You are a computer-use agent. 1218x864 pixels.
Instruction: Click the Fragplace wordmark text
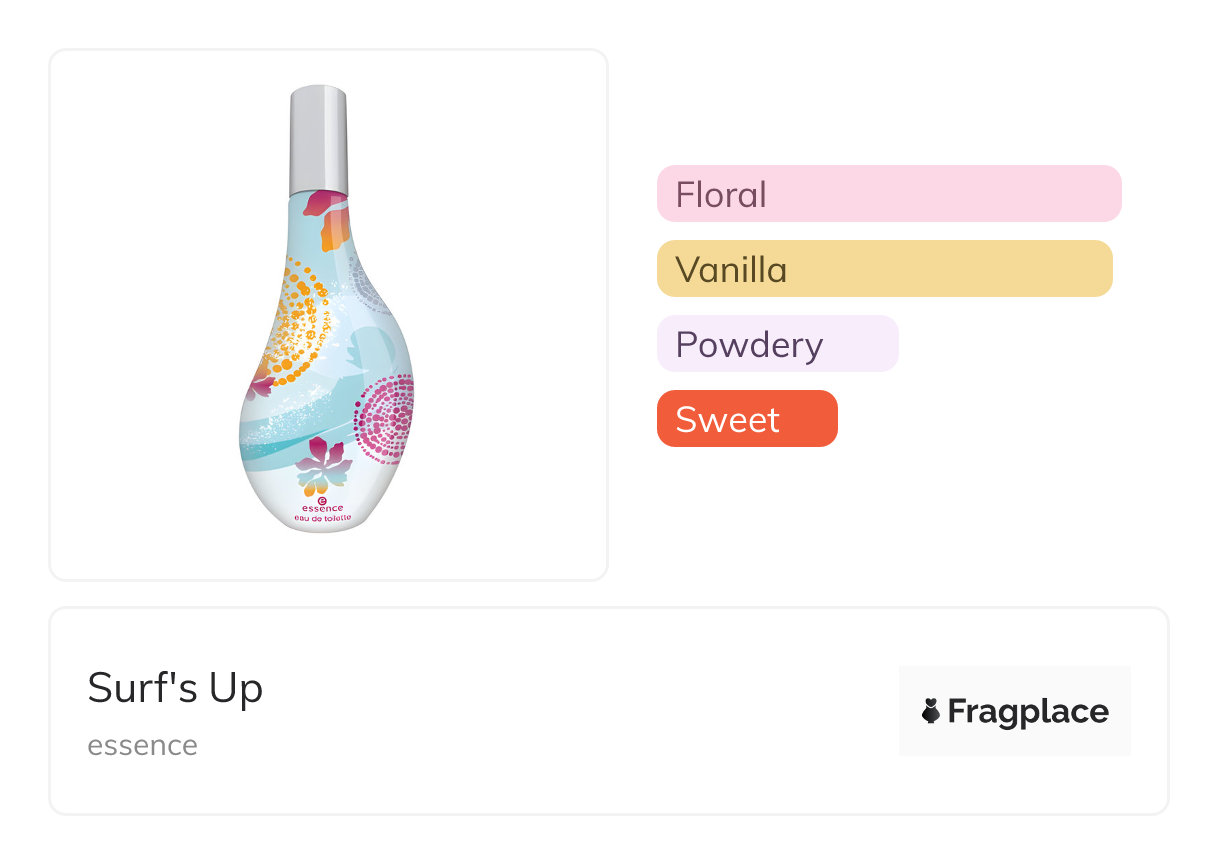[x=1027, y=711]
